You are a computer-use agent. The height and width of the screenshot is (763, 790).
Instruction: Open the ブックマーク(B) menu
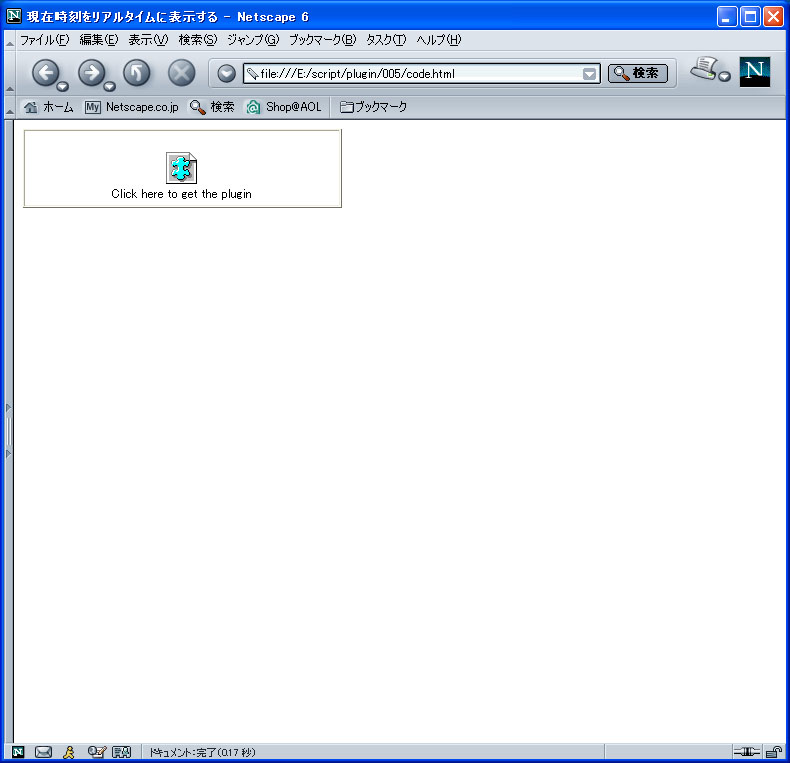pos(322,40)
